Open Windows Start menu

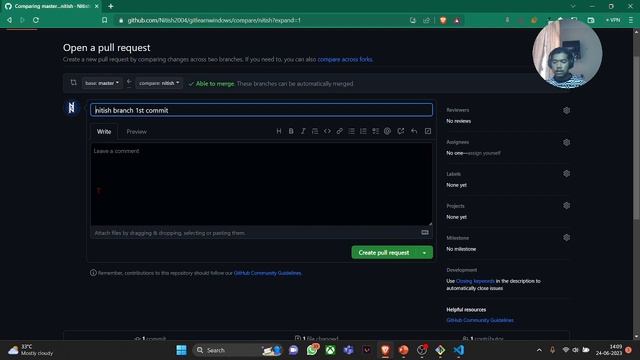181,350
